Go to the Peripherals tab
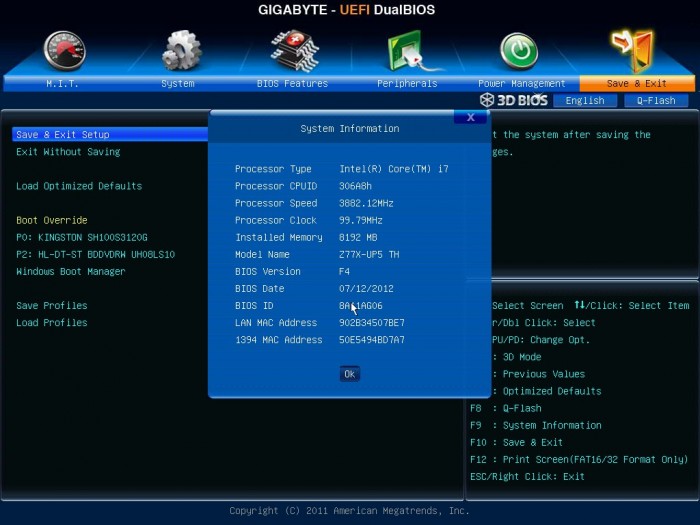700x525 pixels. (407, 83)
